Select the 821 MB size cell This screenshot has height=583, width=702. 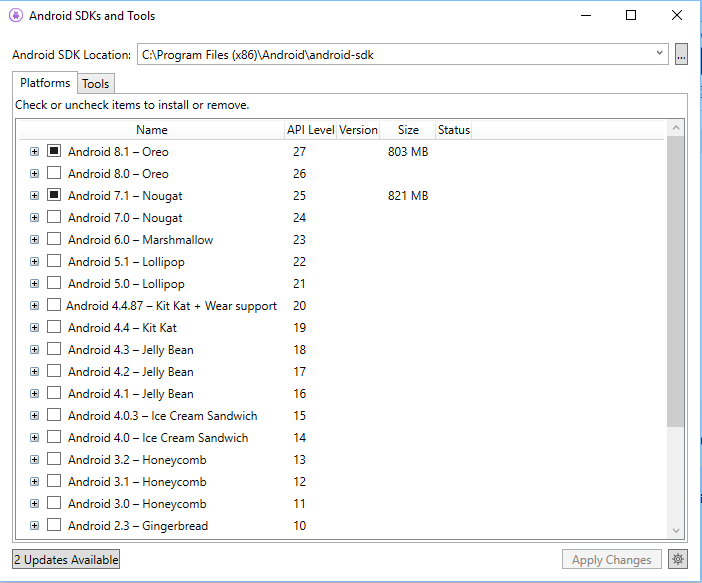tap(408, 196)
